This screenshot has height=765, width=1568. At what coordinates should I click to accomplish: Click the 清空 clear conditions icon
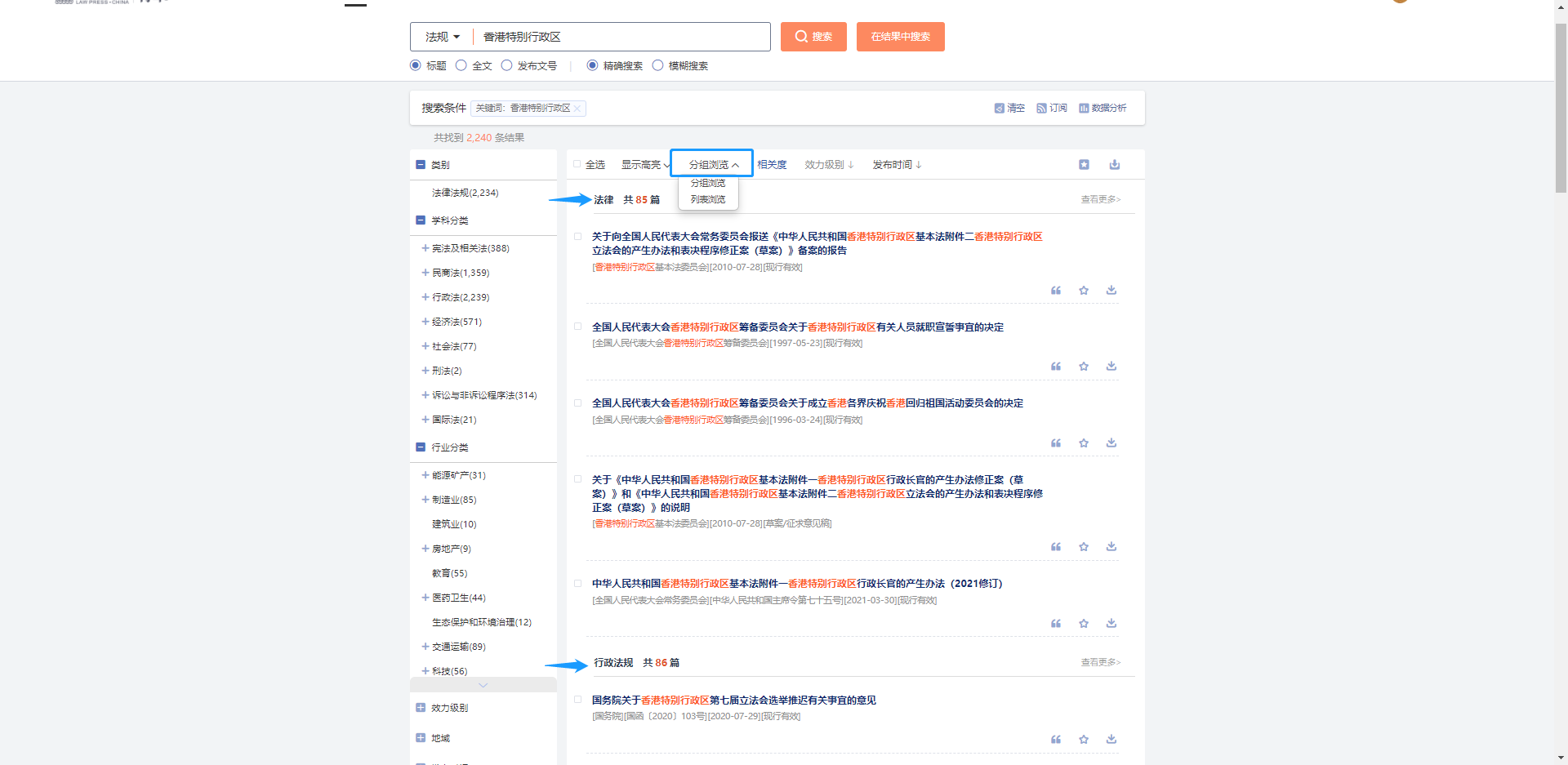click(x=999, y=109)
